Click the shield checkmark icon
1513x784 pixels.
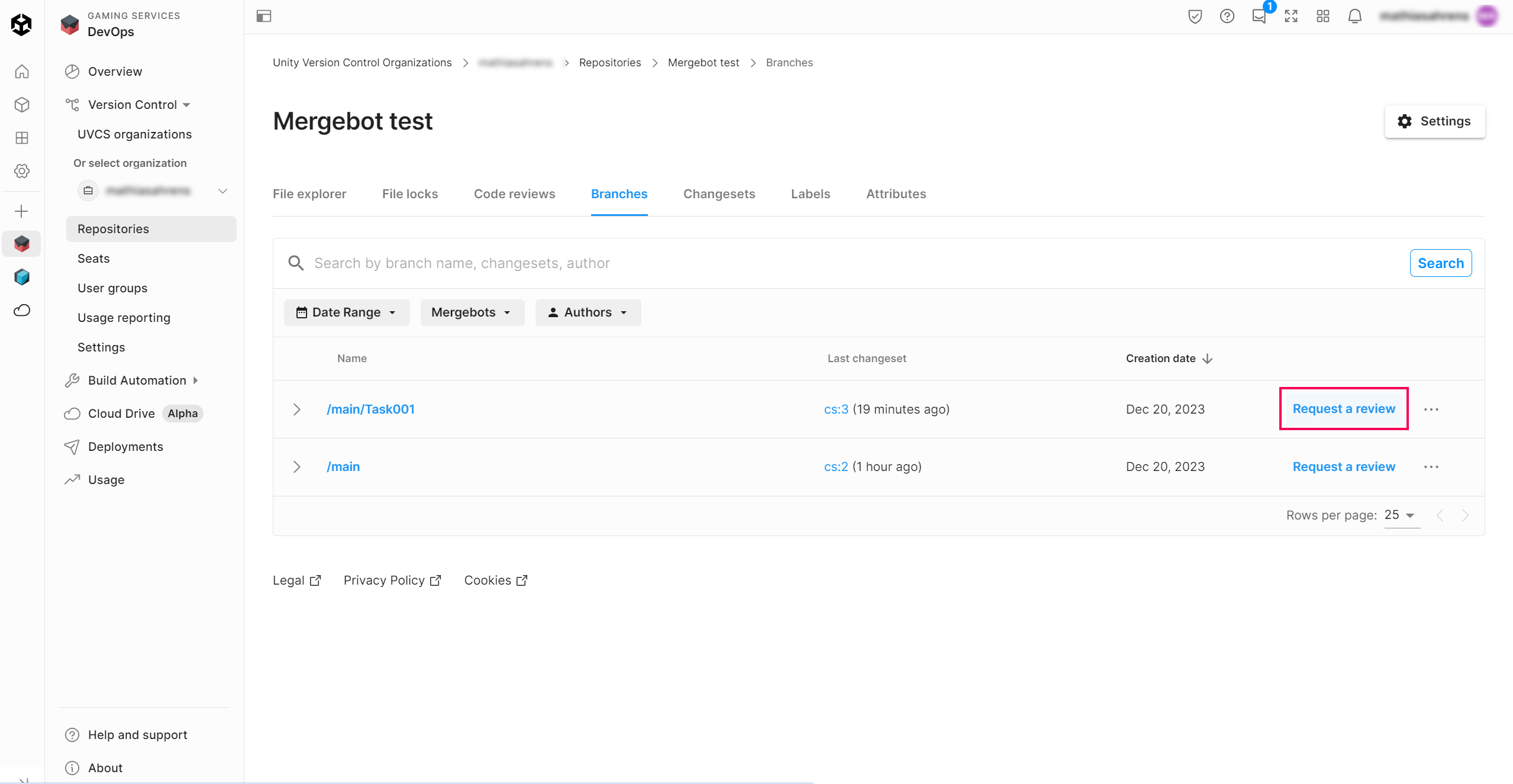click(1195, 17)
